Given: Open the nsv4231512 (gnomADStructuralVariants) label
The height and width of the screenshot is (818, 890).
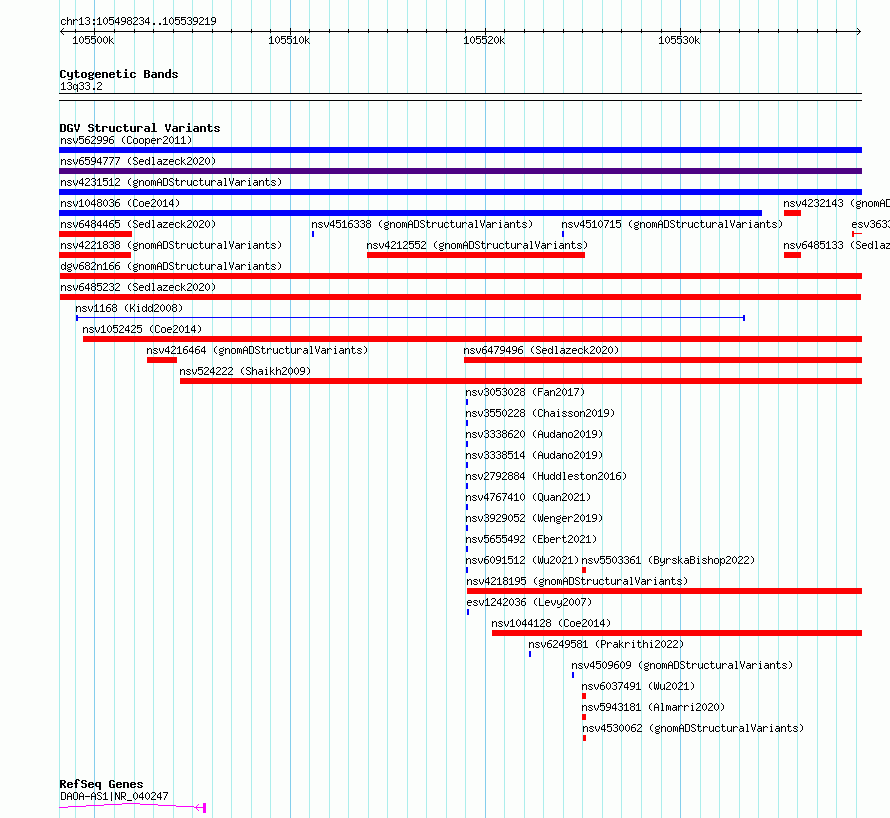Looking at the screenshot, I should pyautogui.click(x=171, y=182).
